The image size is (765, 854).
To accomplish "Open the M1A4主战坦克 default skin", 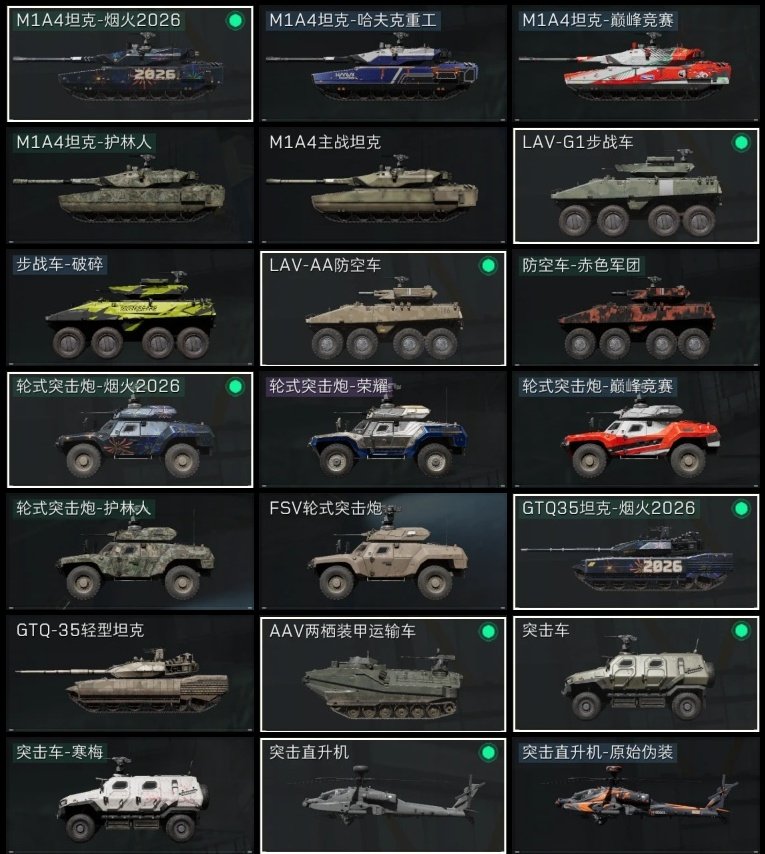I will 383,186.
